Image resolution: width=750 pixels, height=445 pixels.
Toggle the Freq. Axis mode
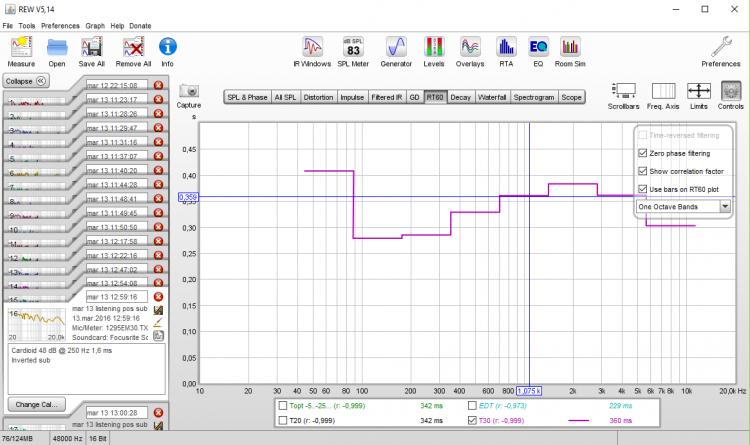click(x=663, y=96)
